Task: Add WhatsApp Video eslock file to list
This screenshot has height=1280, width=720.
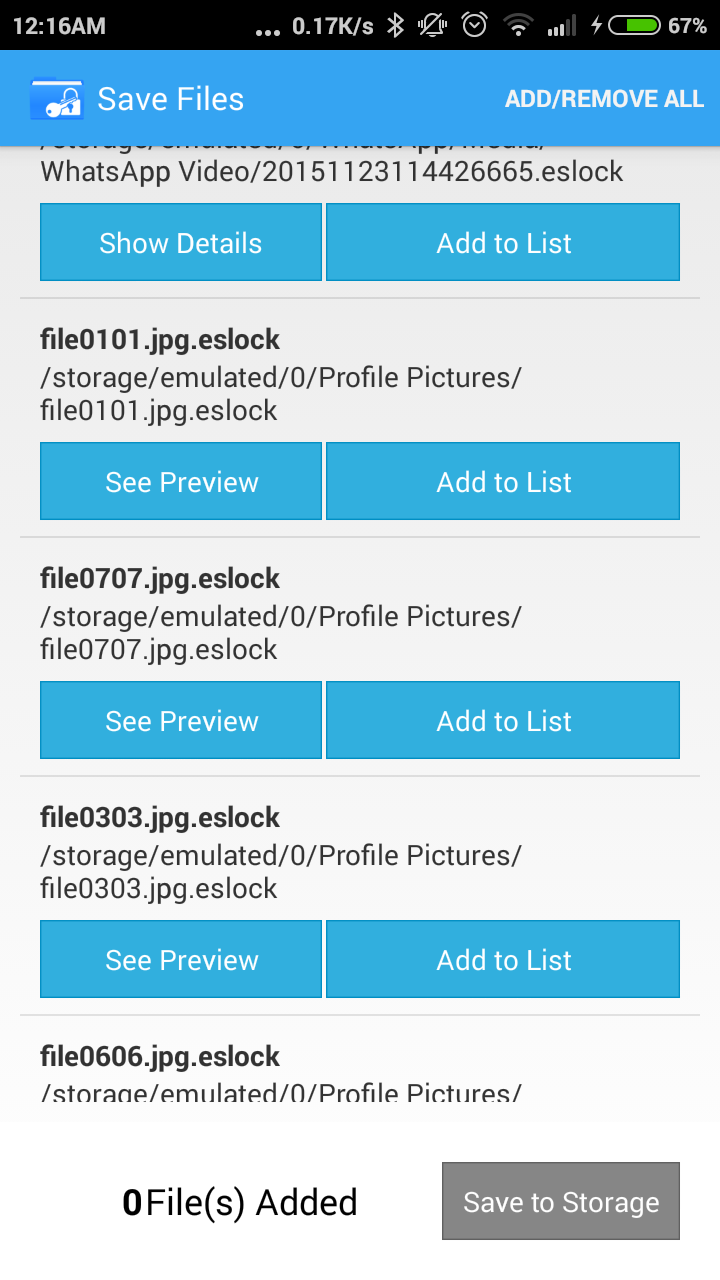Action: [x=503, y=243]
